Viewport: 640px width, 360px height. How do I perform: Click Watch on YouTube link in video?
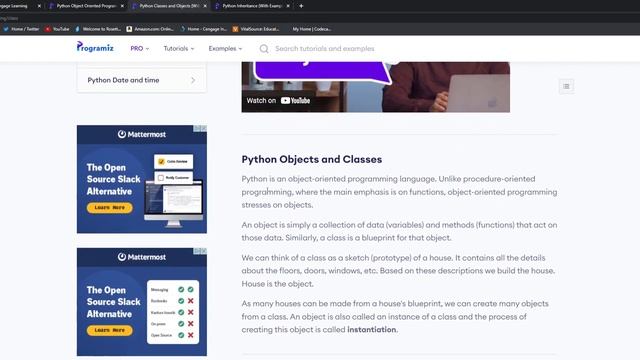pos(278,100)
